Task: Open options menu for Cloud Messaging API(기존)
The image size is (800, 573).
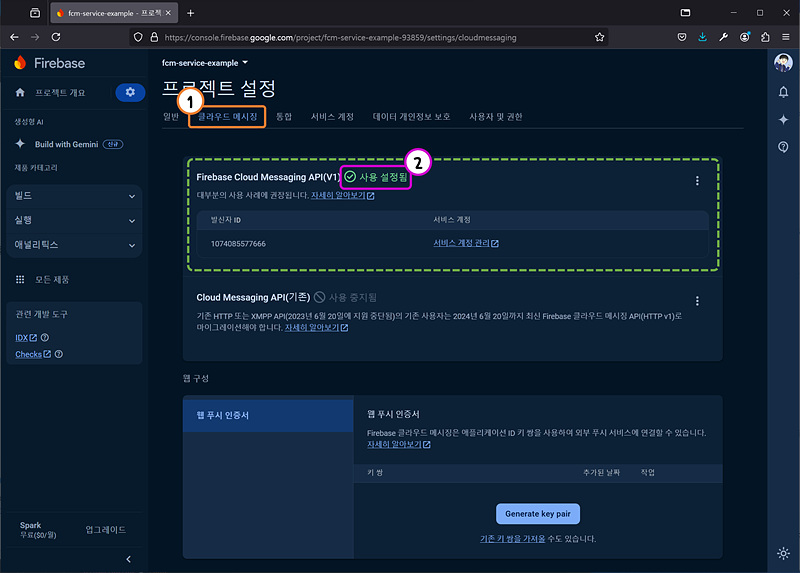Action: pos(697,301)
